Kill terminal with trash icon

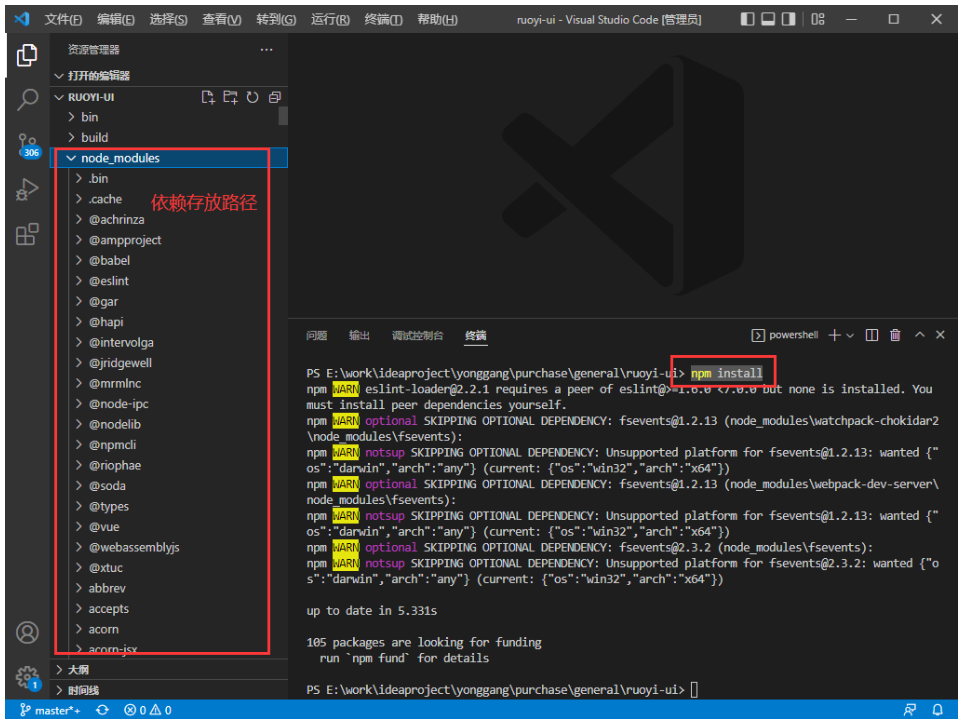(895, 335)
